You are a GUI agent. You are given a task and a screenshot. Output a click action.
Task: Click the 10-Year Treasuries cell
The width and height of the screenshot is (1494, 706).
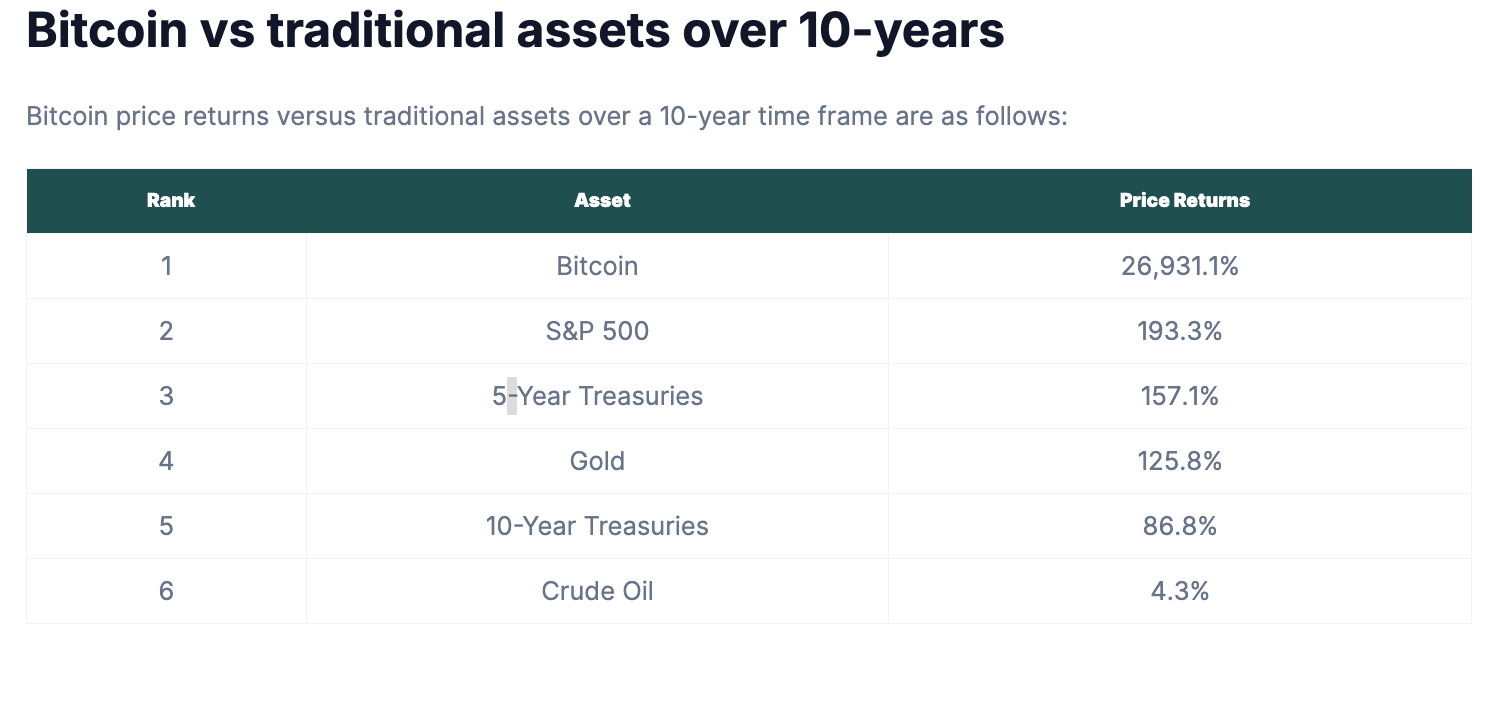point(597,526)
